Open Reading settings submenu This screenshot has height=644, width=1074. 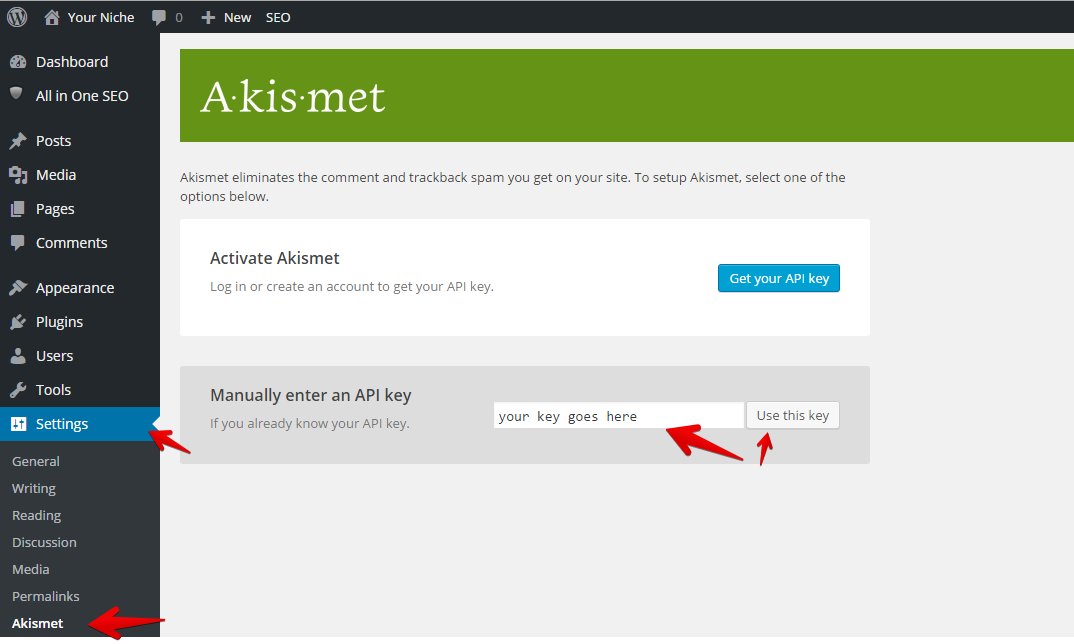click(x=36, y=515)
